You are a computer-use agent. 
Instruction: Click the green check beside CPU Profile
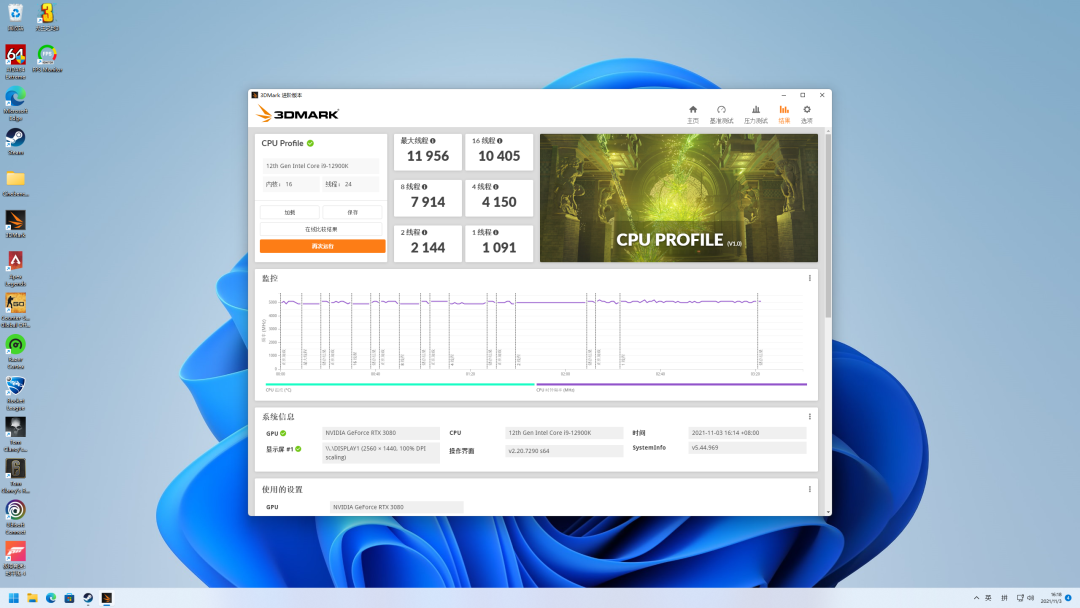coord(311,143)
